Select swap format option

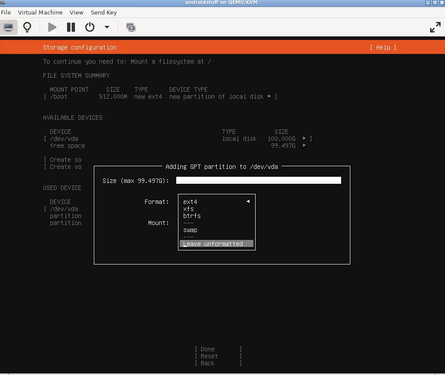(x=217, y=230)
